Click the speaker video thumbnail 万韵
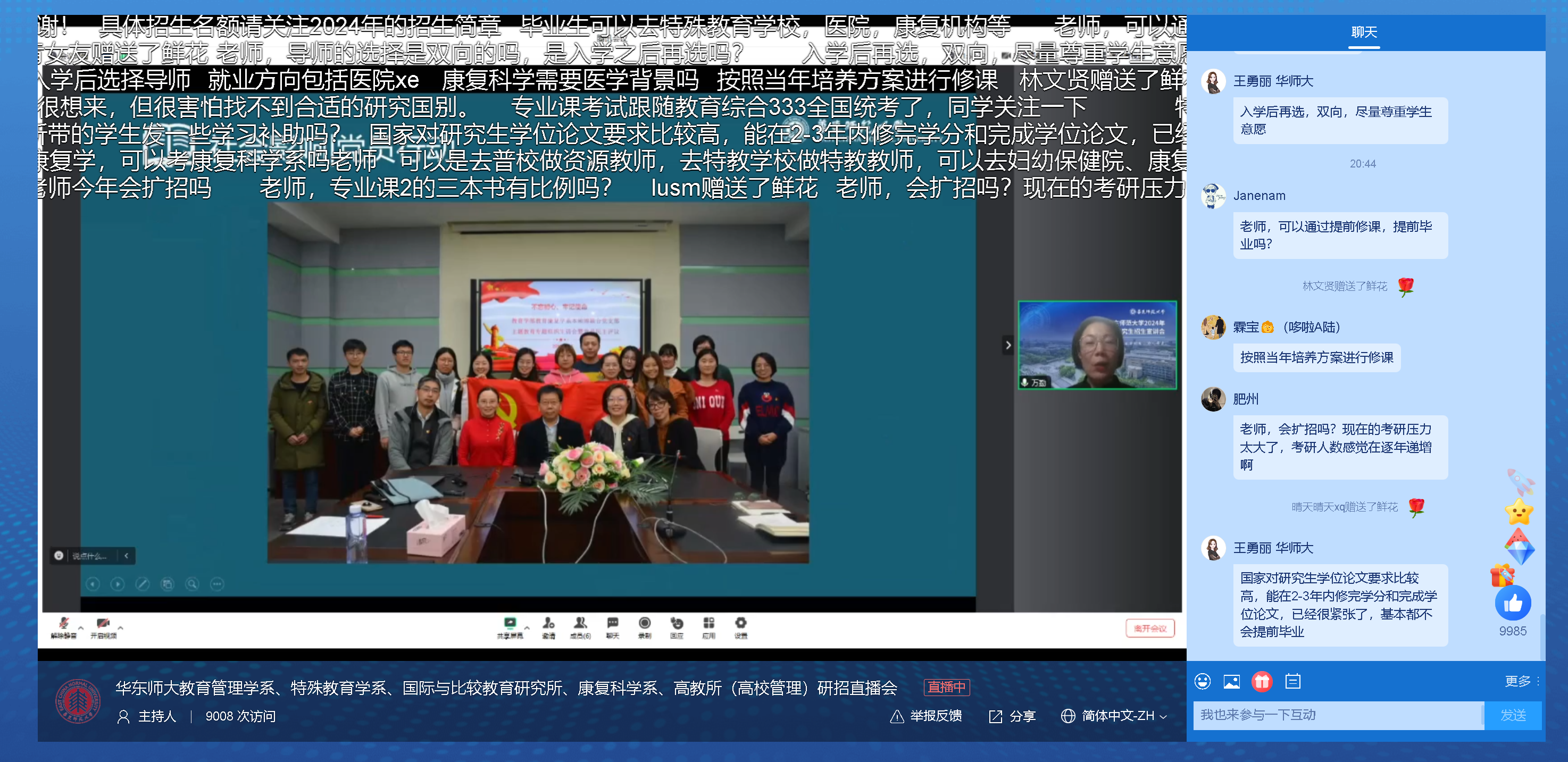The image size is (1568, 762). point(1097,345)
